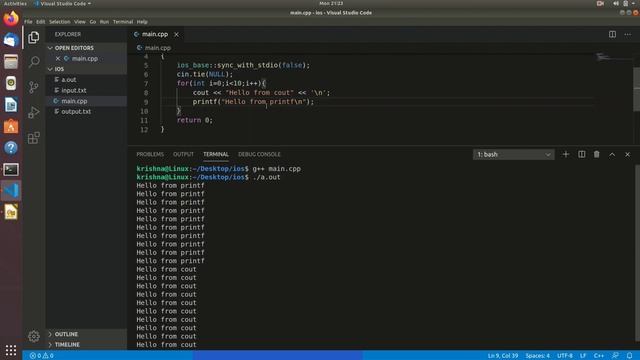640x360 pixels.
Task: Expand the Outline section
Action: pyautogui.click(x=86, y=334)
